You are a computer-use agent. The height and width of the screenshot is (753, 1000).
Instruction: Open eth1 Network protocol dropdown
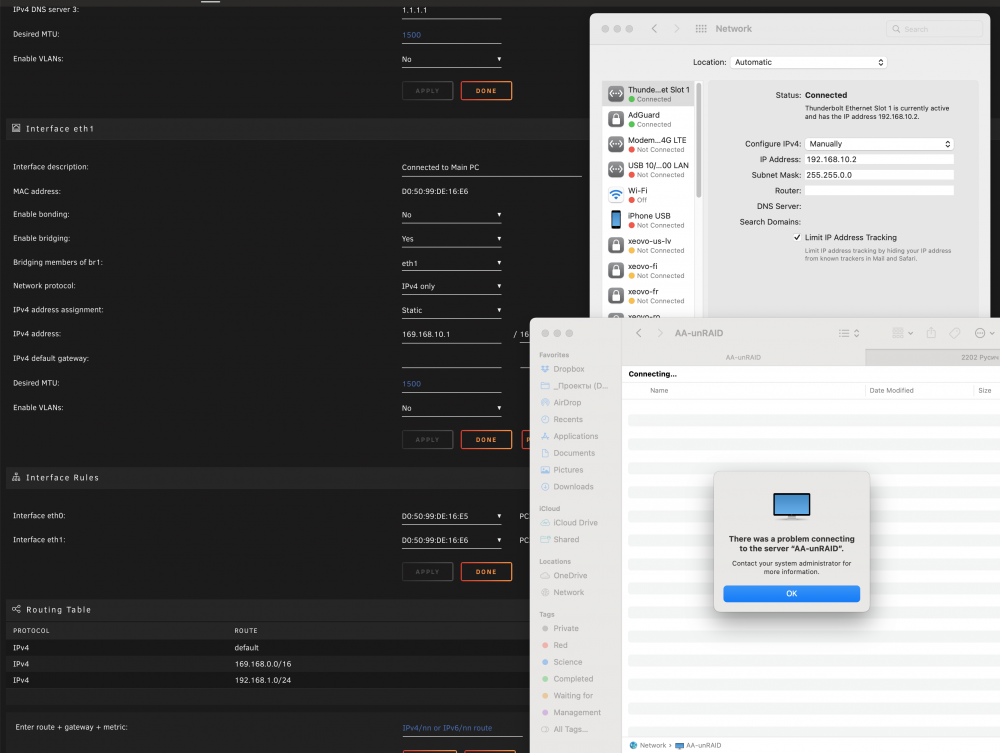pos(451,286)
